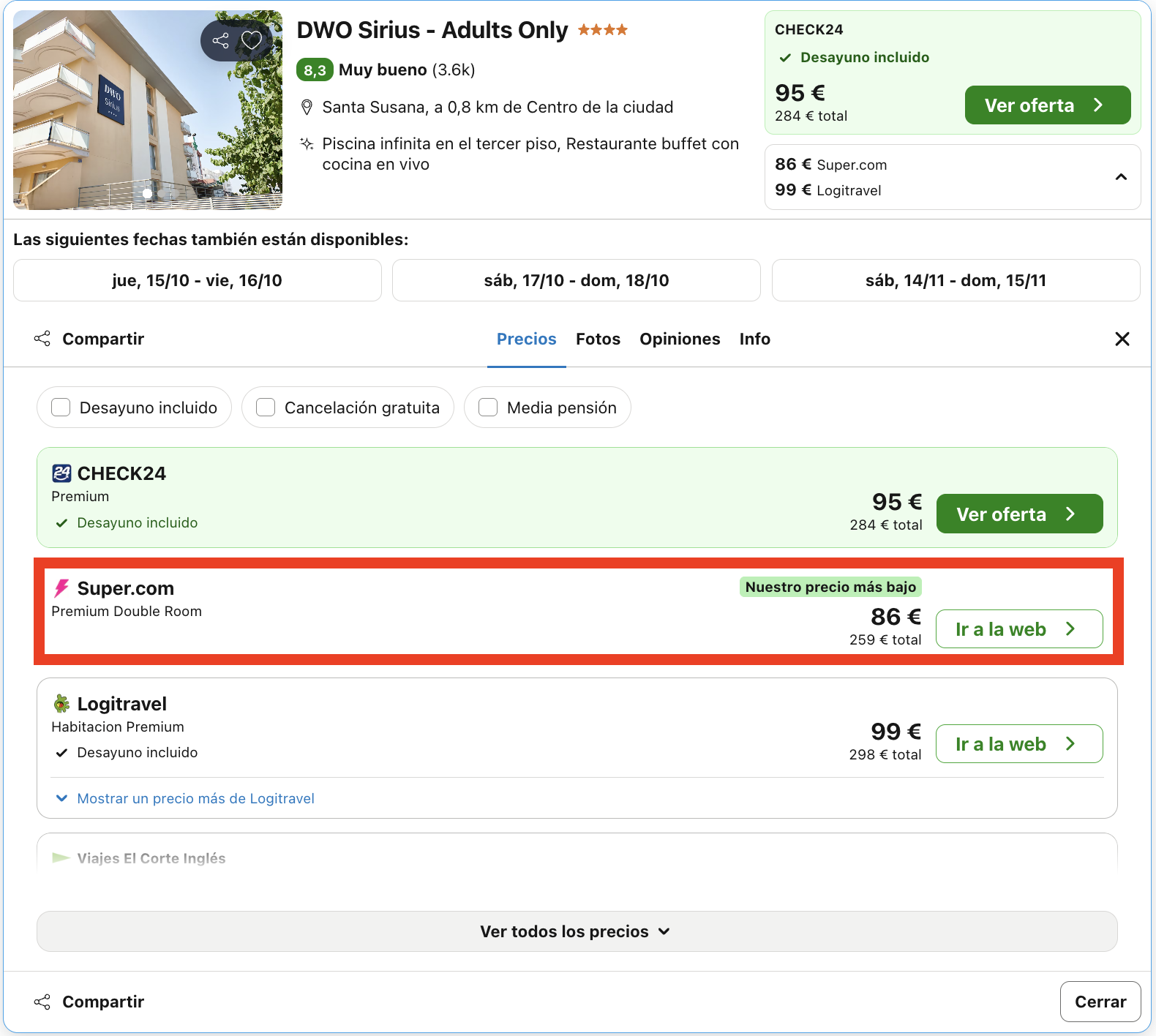This screenshot has width=1156, height=1036.
Task: Click the share icon beside bottom Compartir
Action: pos(42,1002)
